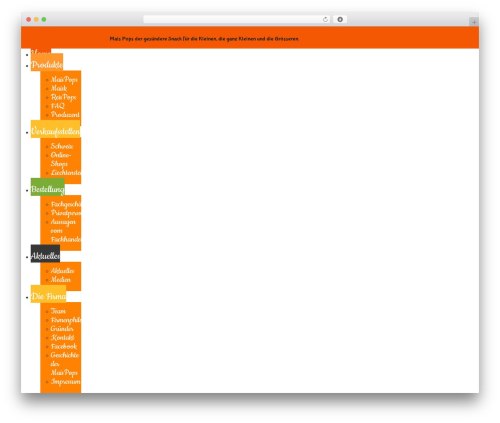This screenshot has width=500, height=423.
Task: Click the green maximize window button
Action: (x=44, y=19)
